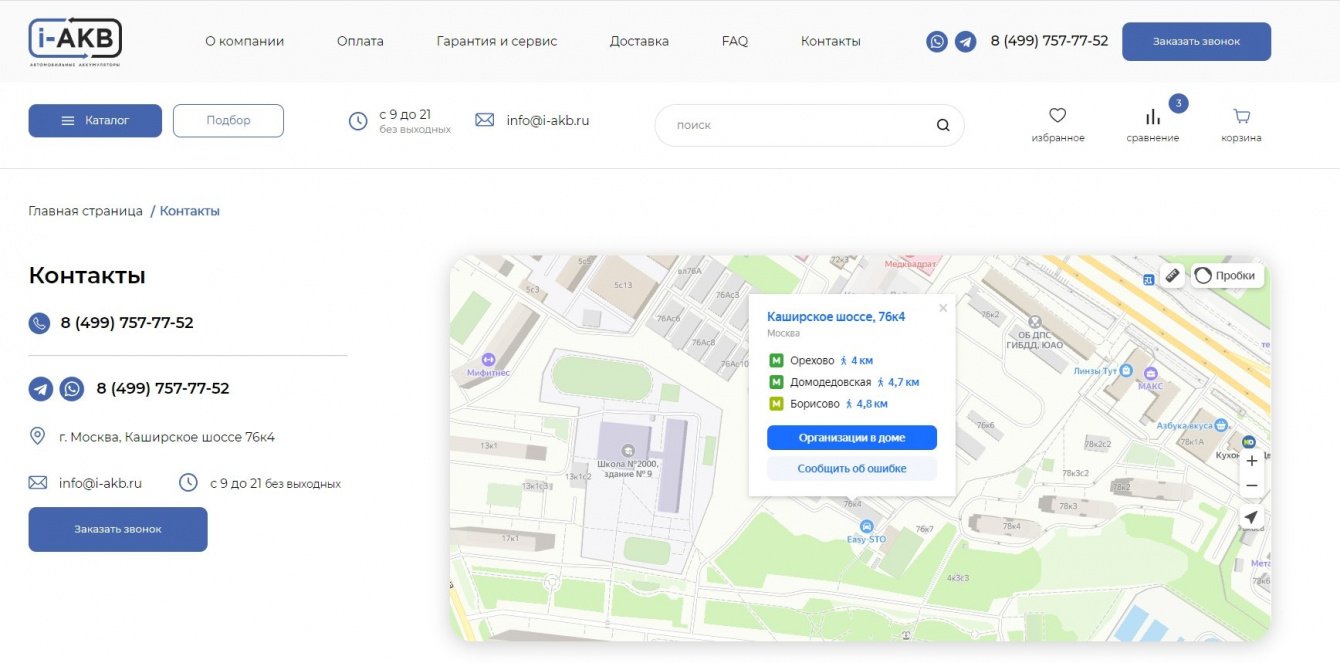Click Сообщить об ошибке button

(852, 468)
